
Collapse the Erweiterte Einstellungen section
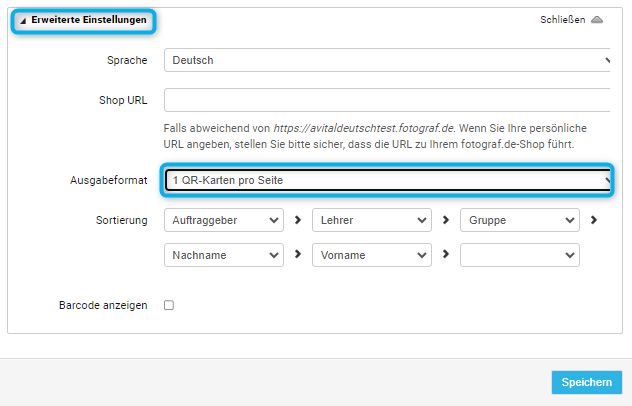pyautogui.click(x=84, y=20)
